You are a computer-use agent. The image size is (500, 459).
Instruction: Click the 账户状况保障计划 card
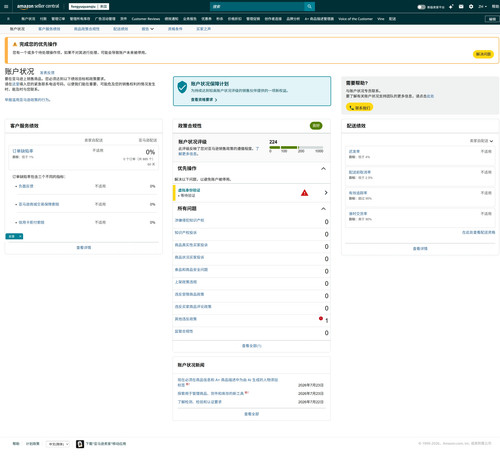tap(252, 91)
